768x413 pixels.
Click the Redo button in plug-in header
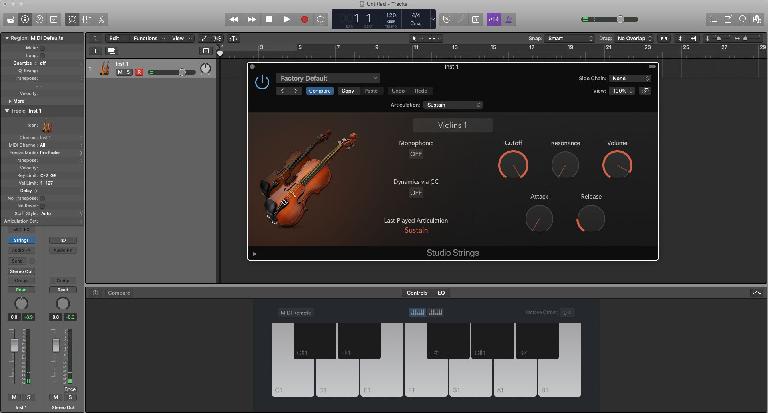click(x=421, y=91)
